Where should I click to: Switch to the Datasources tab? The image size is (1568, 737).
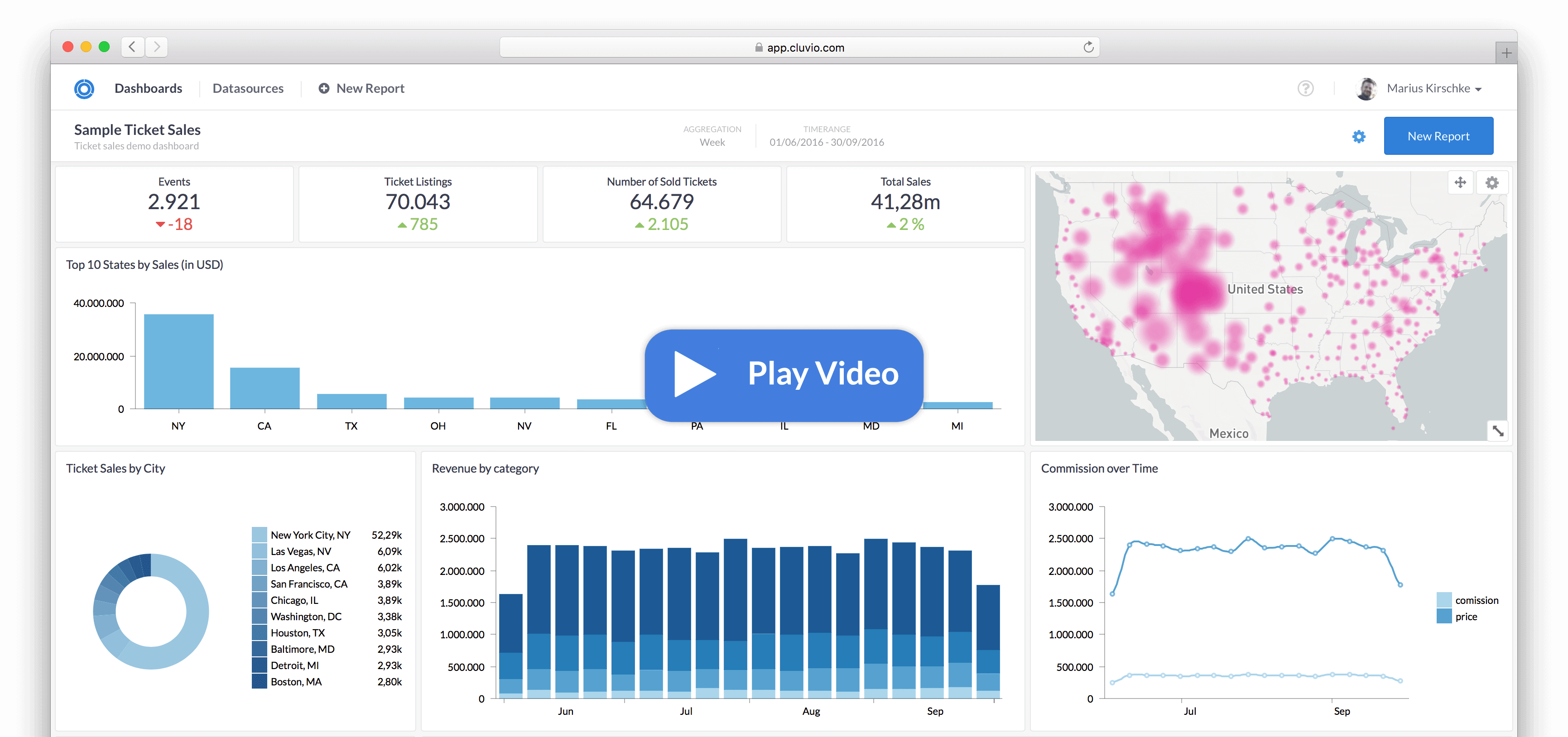(x=248, y=89)
